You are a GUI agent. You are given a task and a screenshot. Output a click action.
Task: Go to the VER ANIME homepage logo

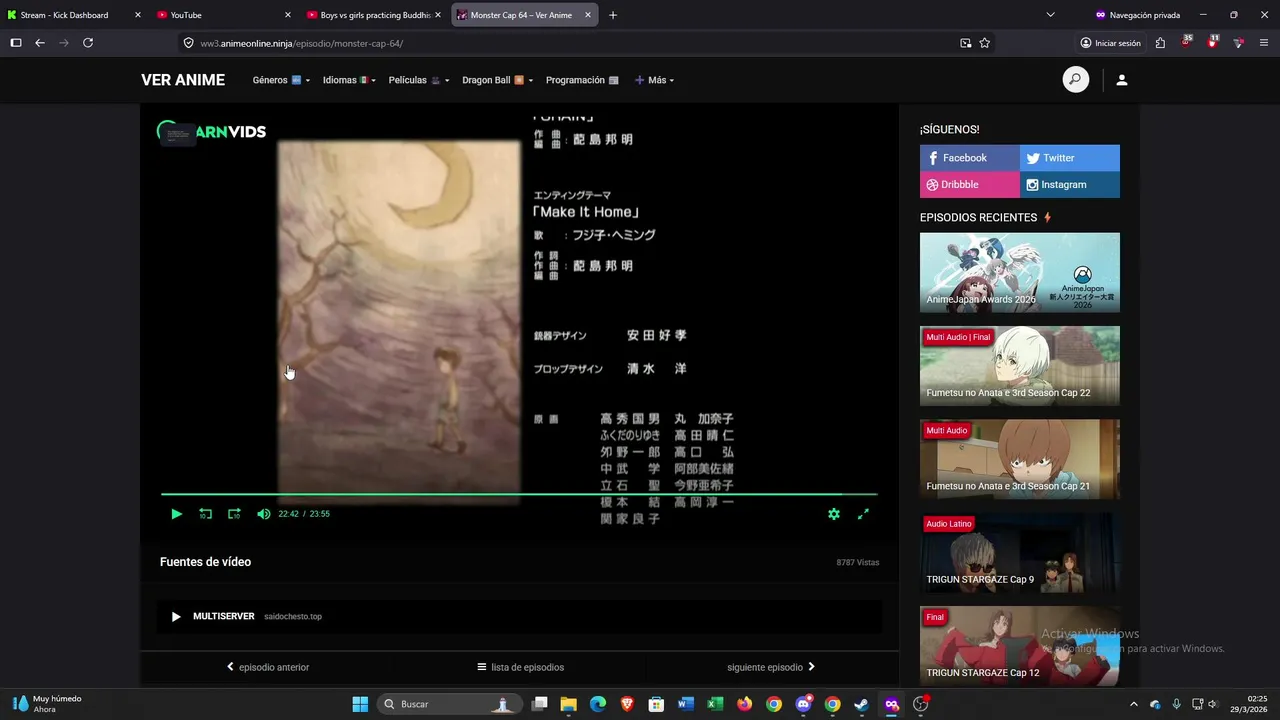coord(183,80)
